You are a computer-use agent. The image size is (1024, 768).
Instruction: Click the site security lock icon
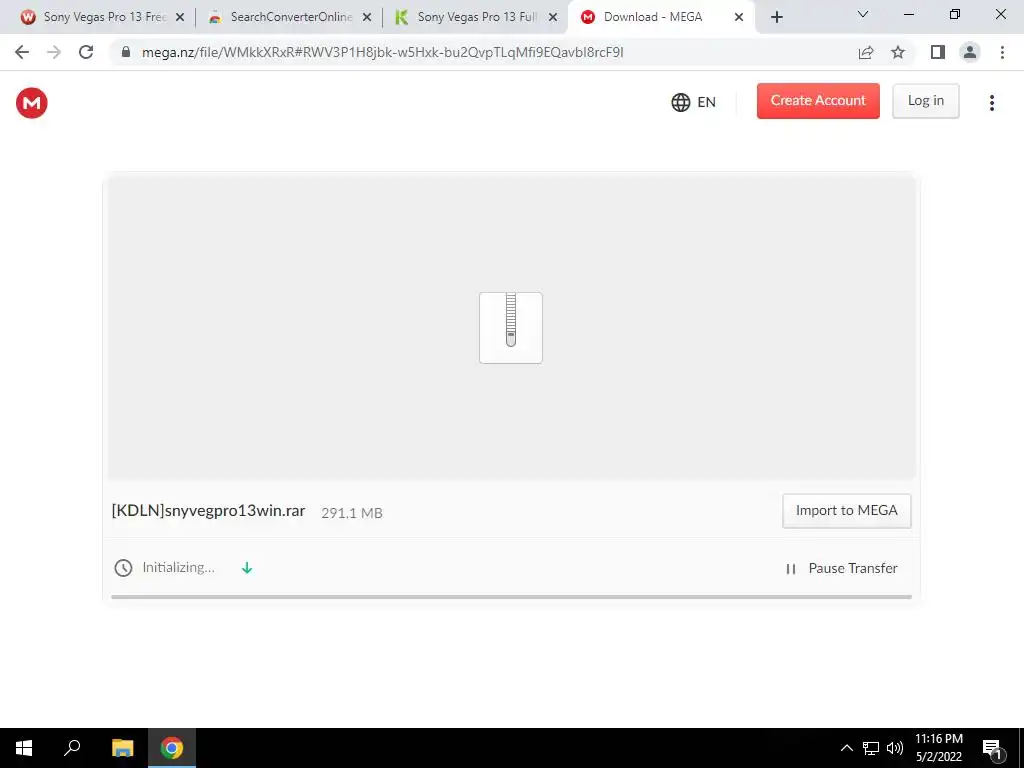(x=126, y=52)
